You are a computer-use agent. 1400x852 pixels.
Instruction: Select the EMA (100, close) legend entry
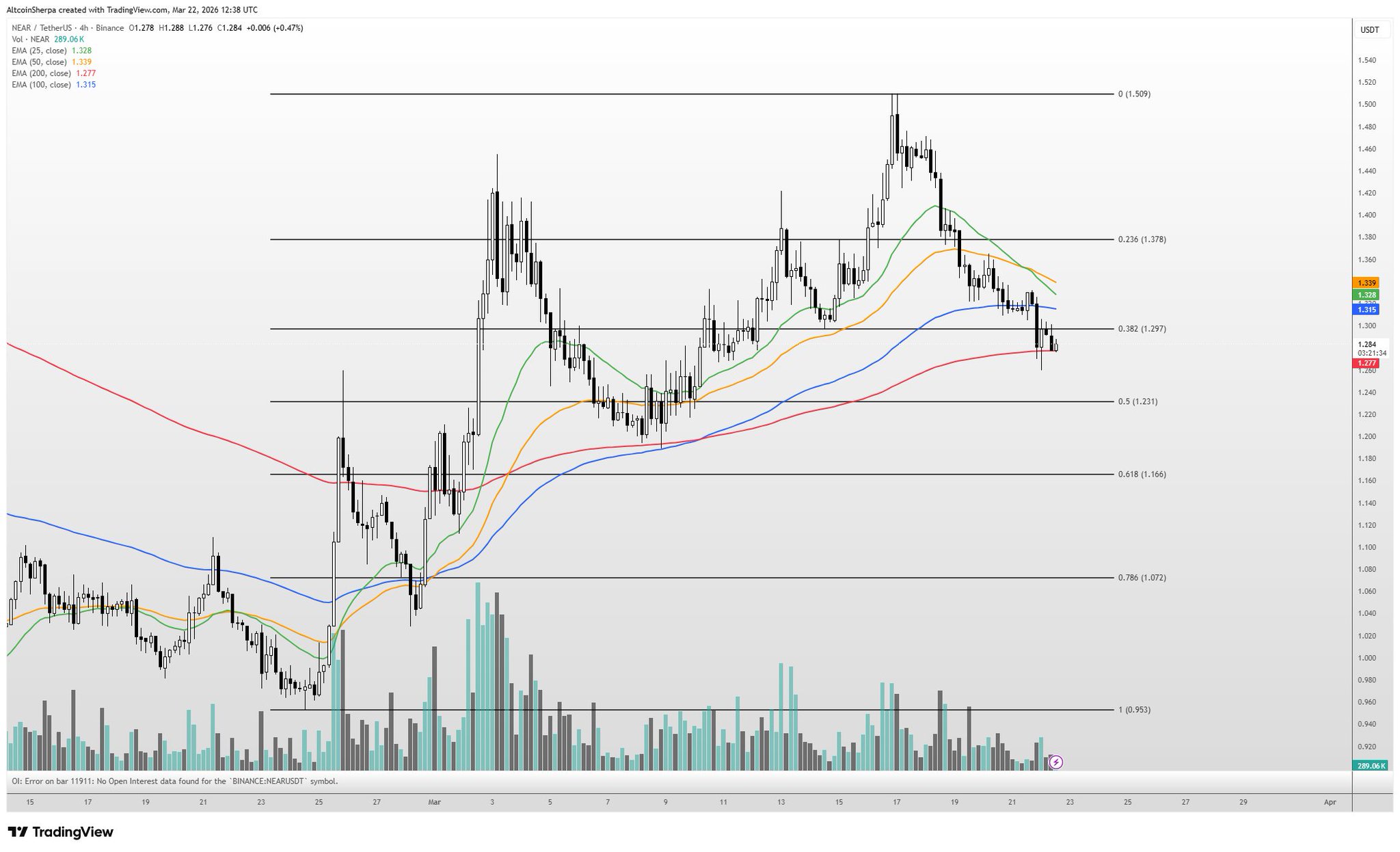tap(42, 85)
